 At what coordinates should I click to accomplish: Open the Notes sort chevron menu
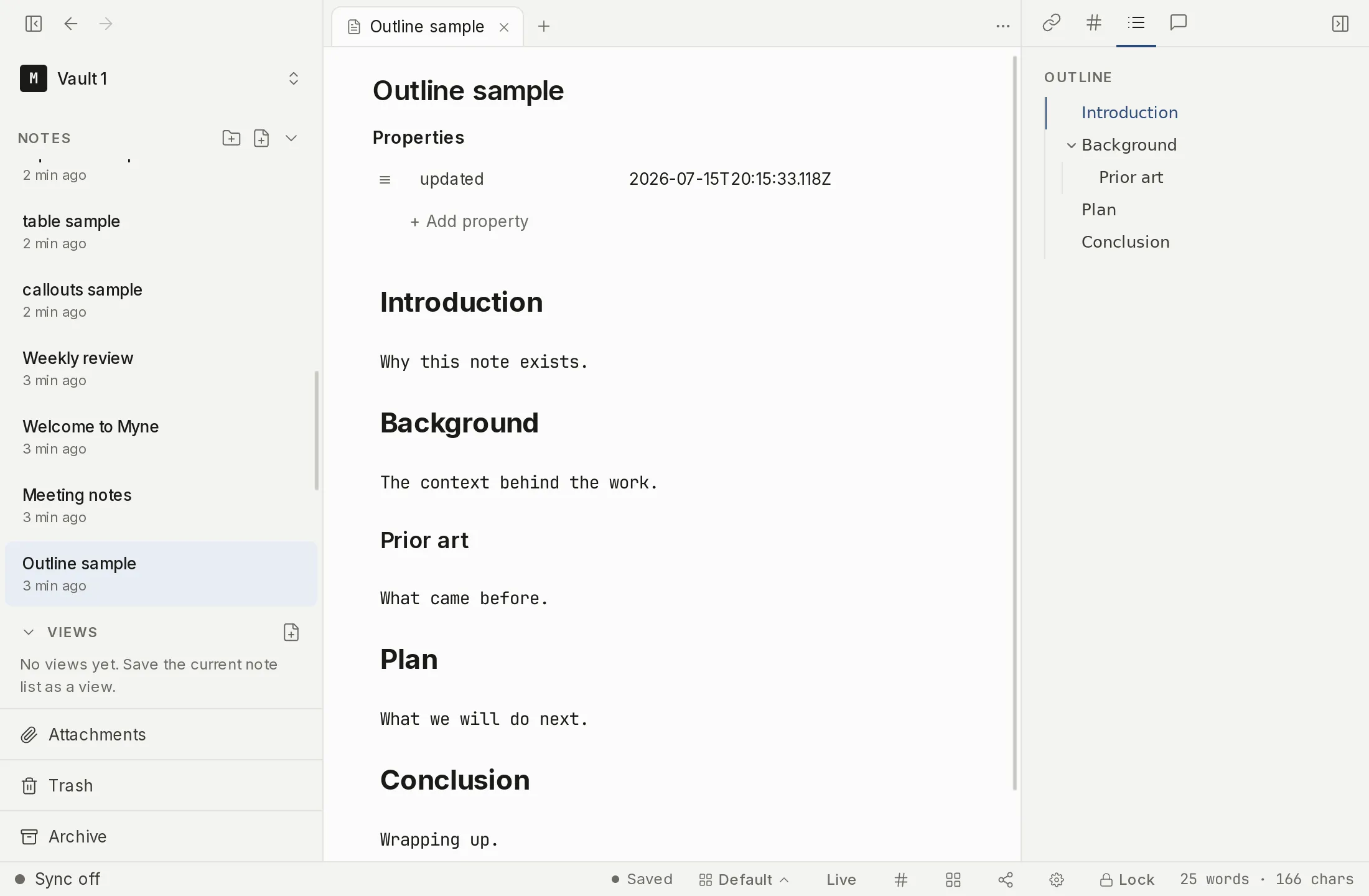[x=291, y=138]
